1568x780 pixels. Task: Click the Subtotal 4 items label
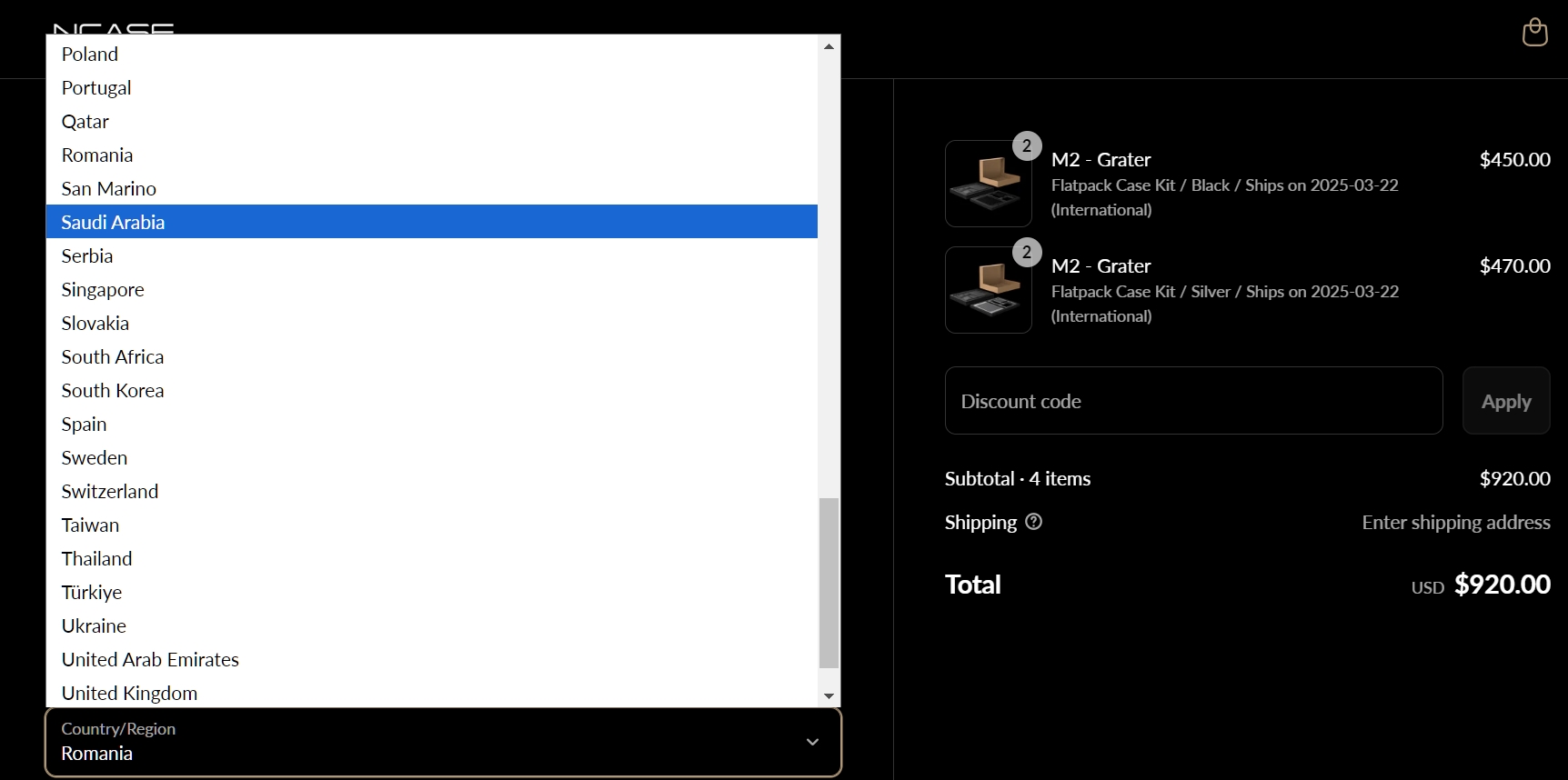pos(1017,478)
